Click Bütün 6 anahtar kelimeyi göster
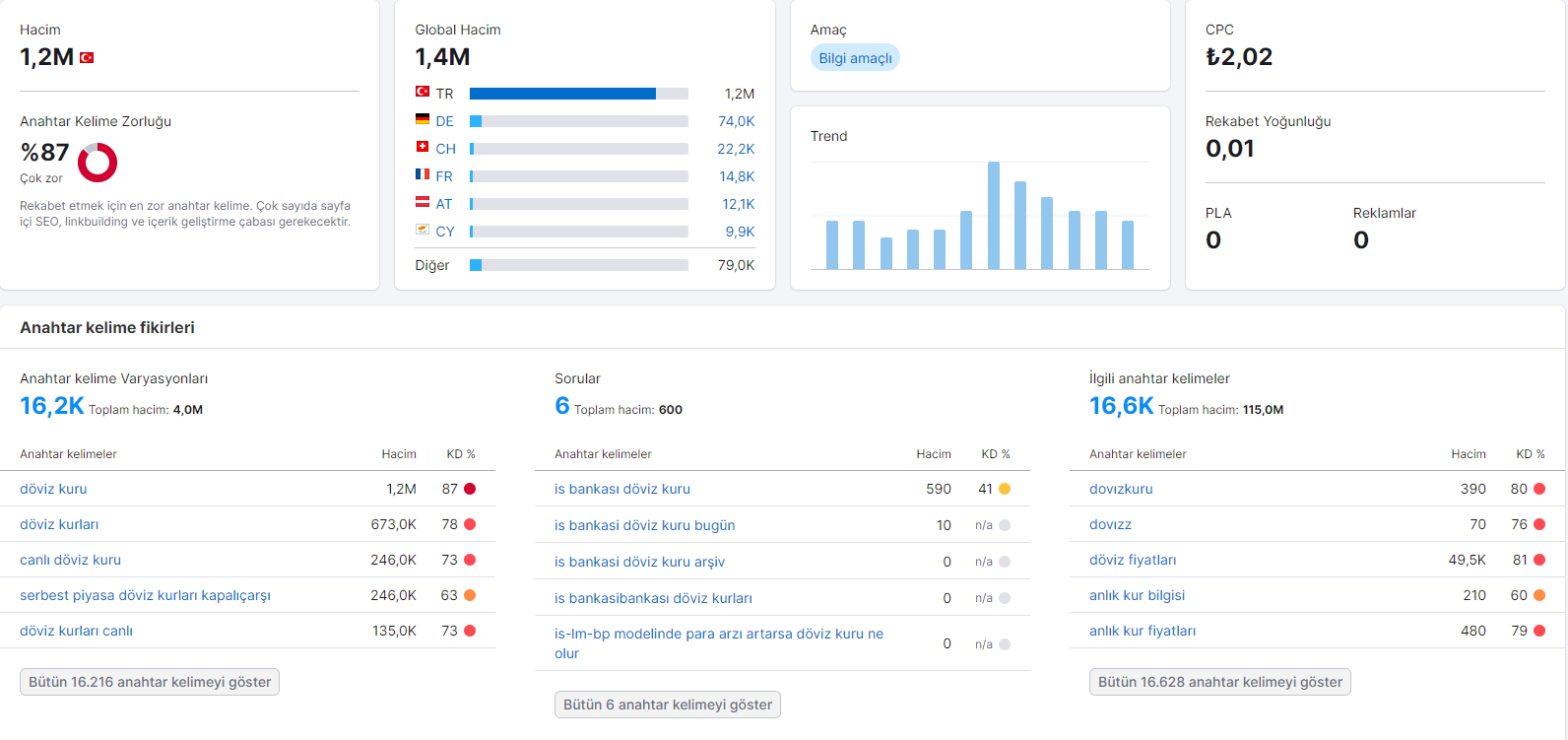Screen dimensions: 1568x740 coord(668,705)
